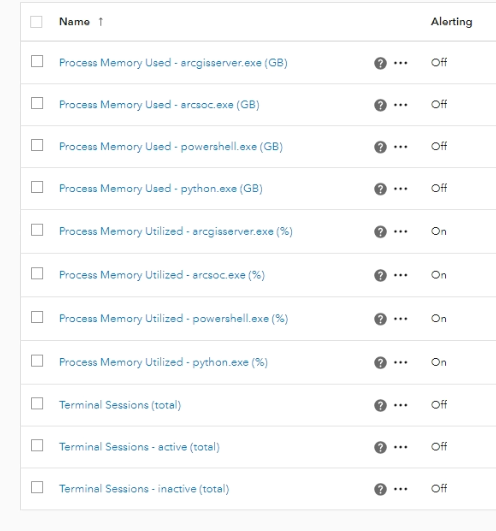Screen dimensions: 496x531
Task: Expand ellipsis menu for python.exe Memory Used
Action: (401, 189)
